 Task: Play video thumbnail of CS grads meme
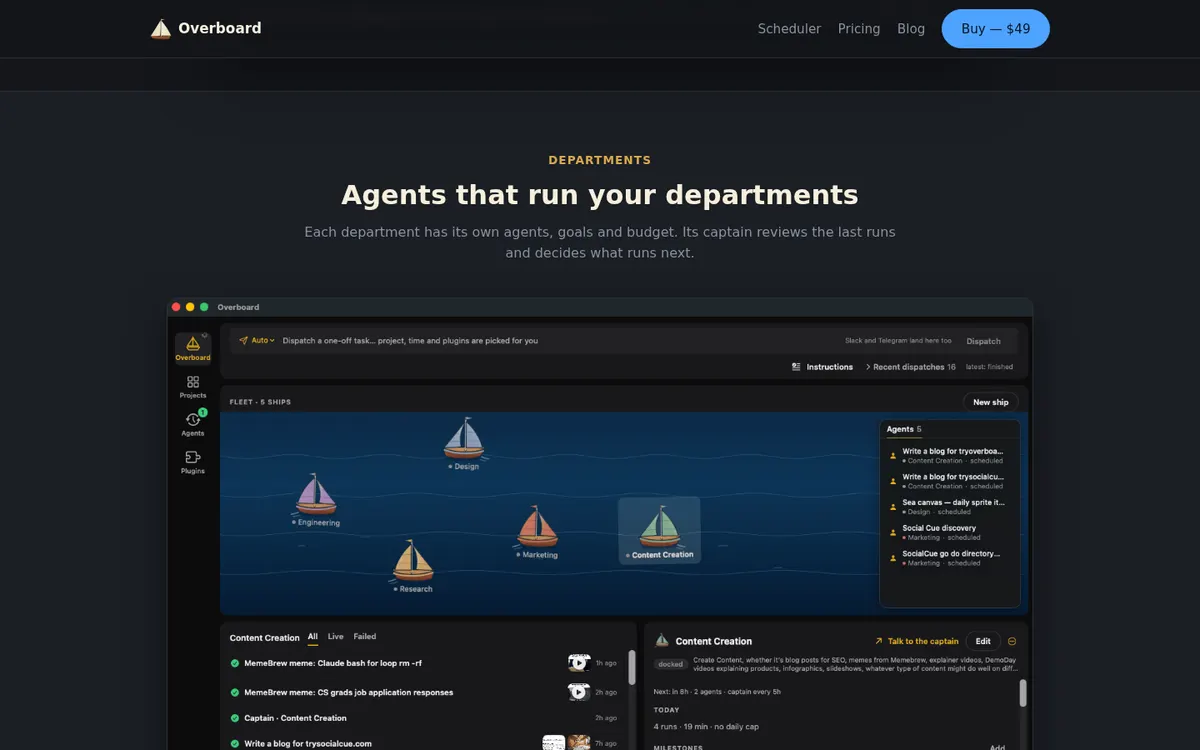[579, 692]
